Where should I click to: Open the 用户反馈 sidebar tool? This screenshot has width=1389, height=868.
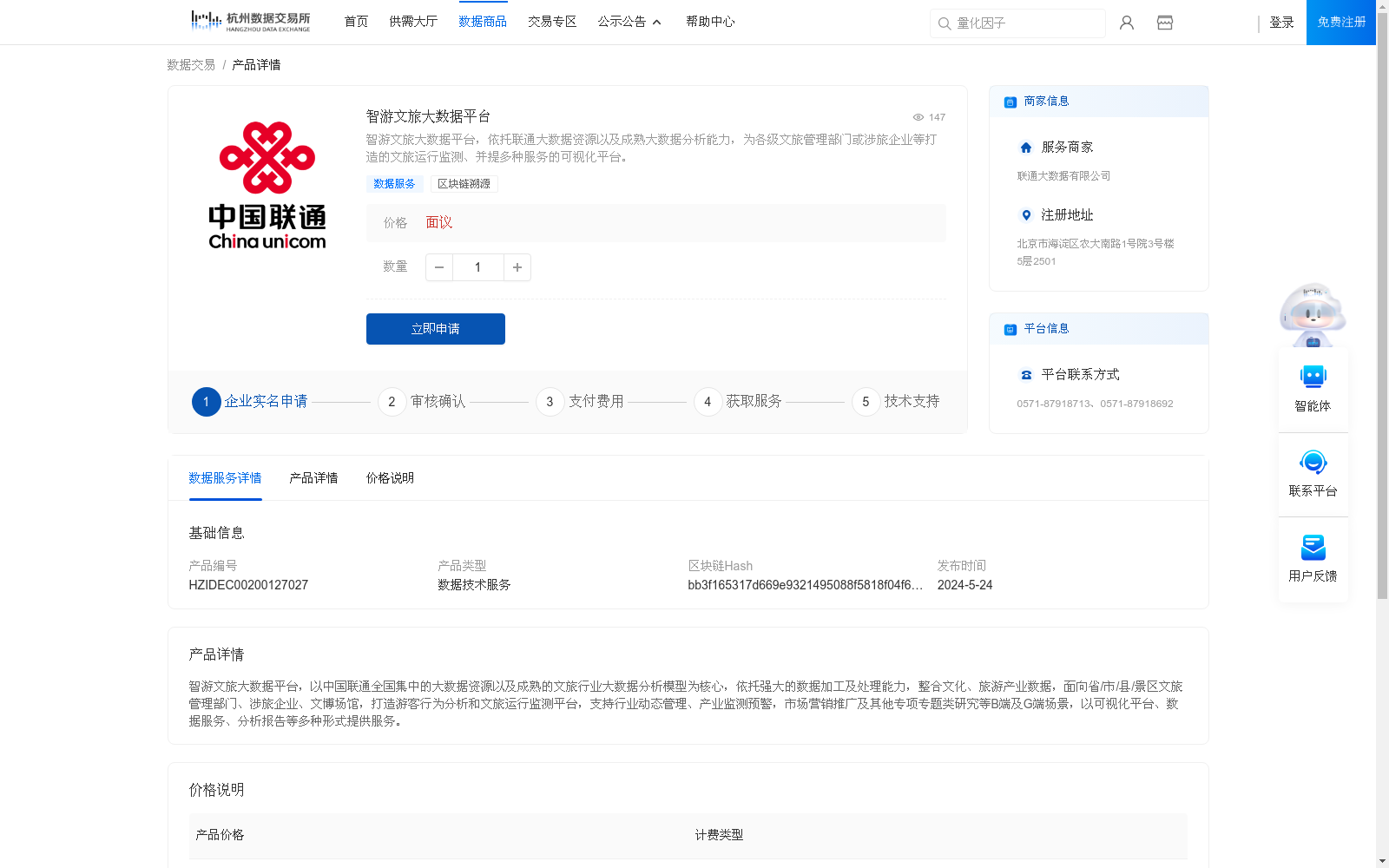tap(1313, 559)
